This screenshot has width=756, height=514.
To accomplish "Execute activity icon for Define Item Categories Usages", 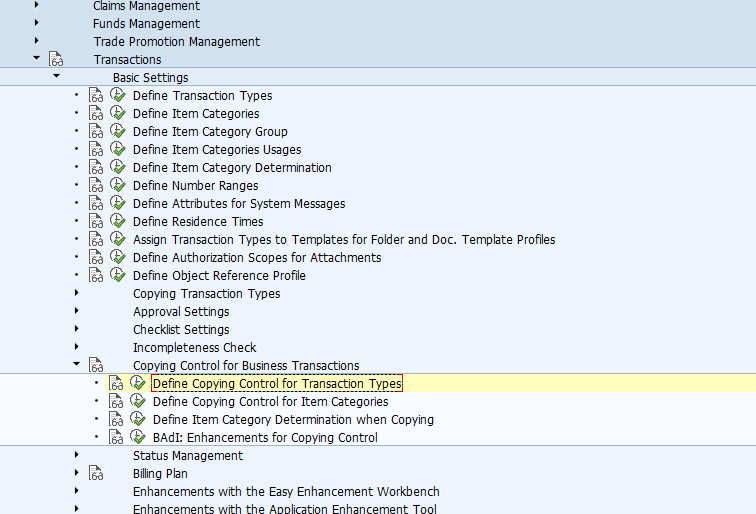I will click(x=118, y=149).
